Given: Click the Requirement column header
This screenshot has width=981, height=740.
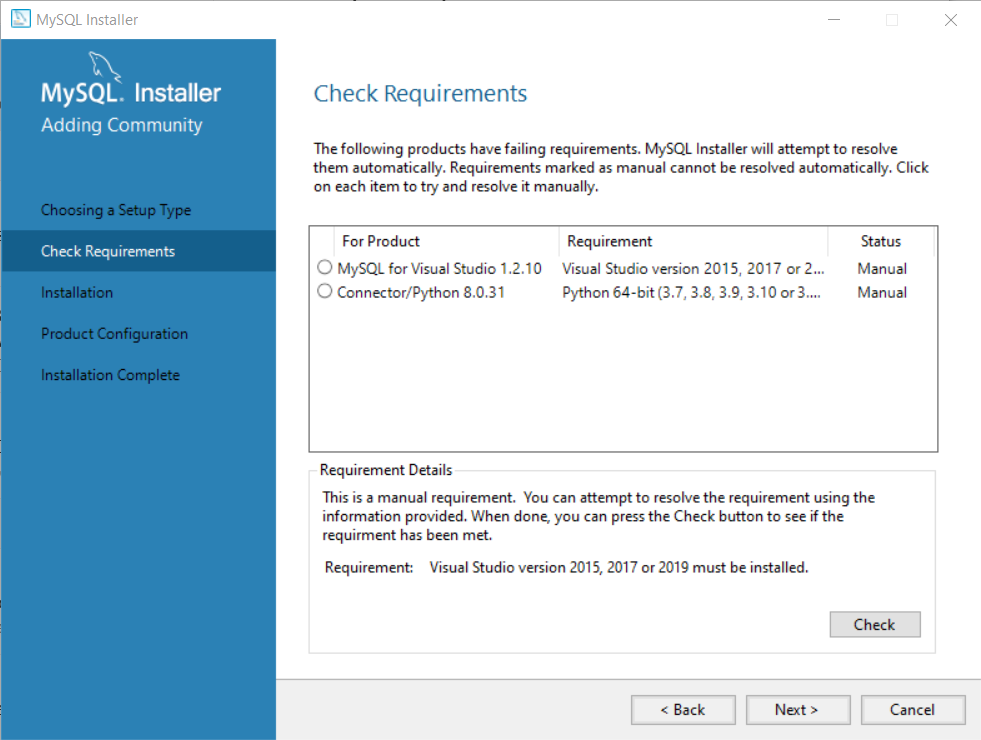Looking at the screenshot, I should (x=609, y=241).
